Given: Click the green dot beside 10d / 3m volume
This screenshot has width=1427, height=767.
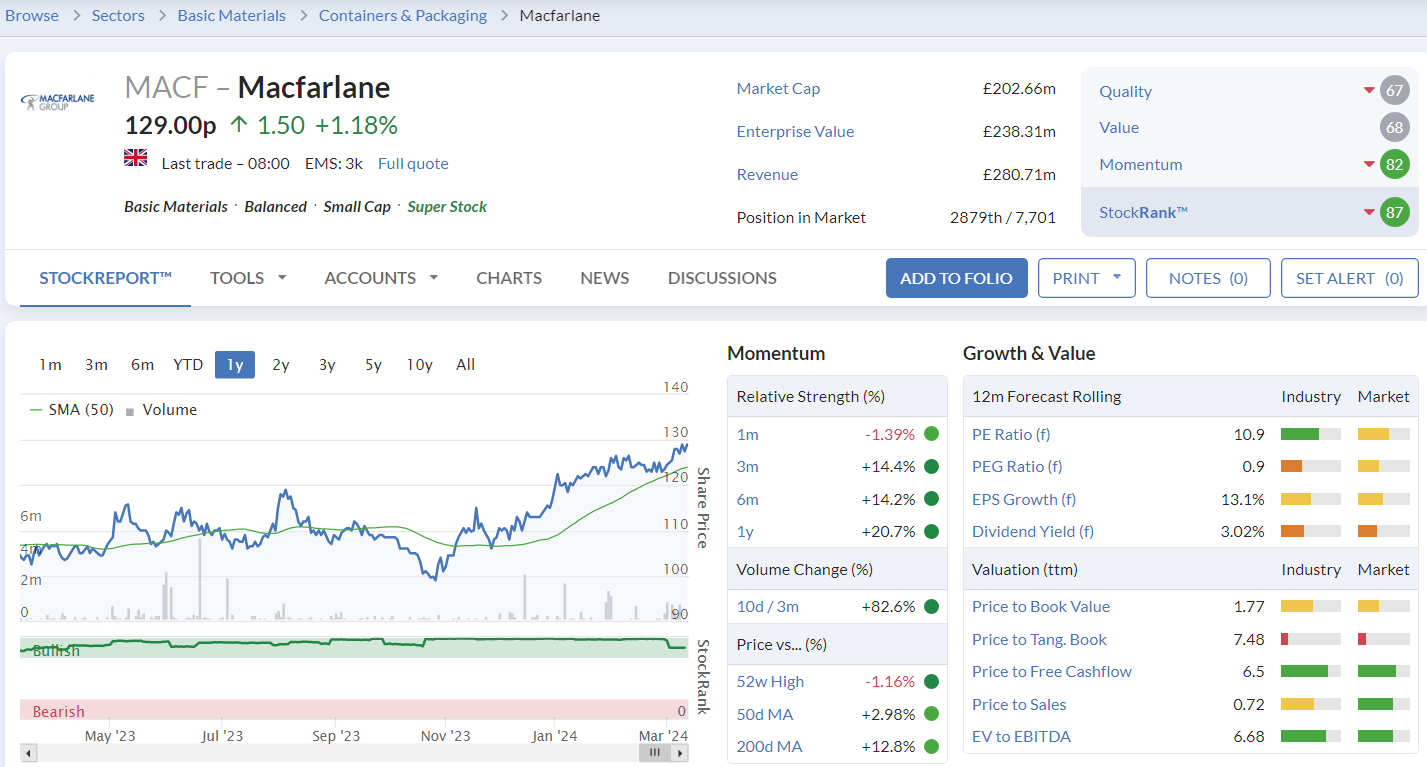Looking at the screenshot, I should tap(931, 606).
